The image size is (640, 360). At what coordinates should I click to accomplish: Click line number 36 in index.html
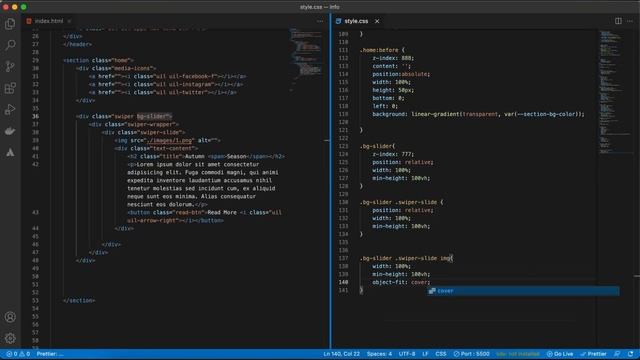coord(36,116)
